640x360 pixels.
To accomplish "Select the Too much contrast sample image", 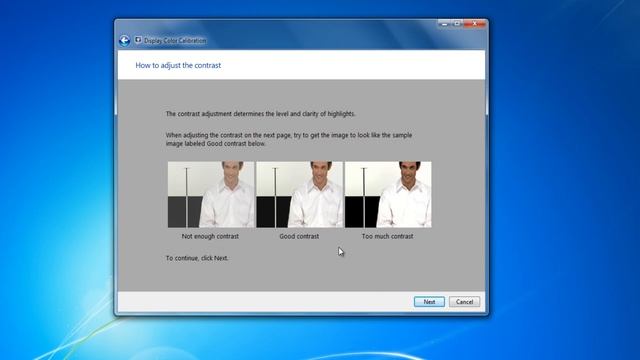I will click(388, 194).
